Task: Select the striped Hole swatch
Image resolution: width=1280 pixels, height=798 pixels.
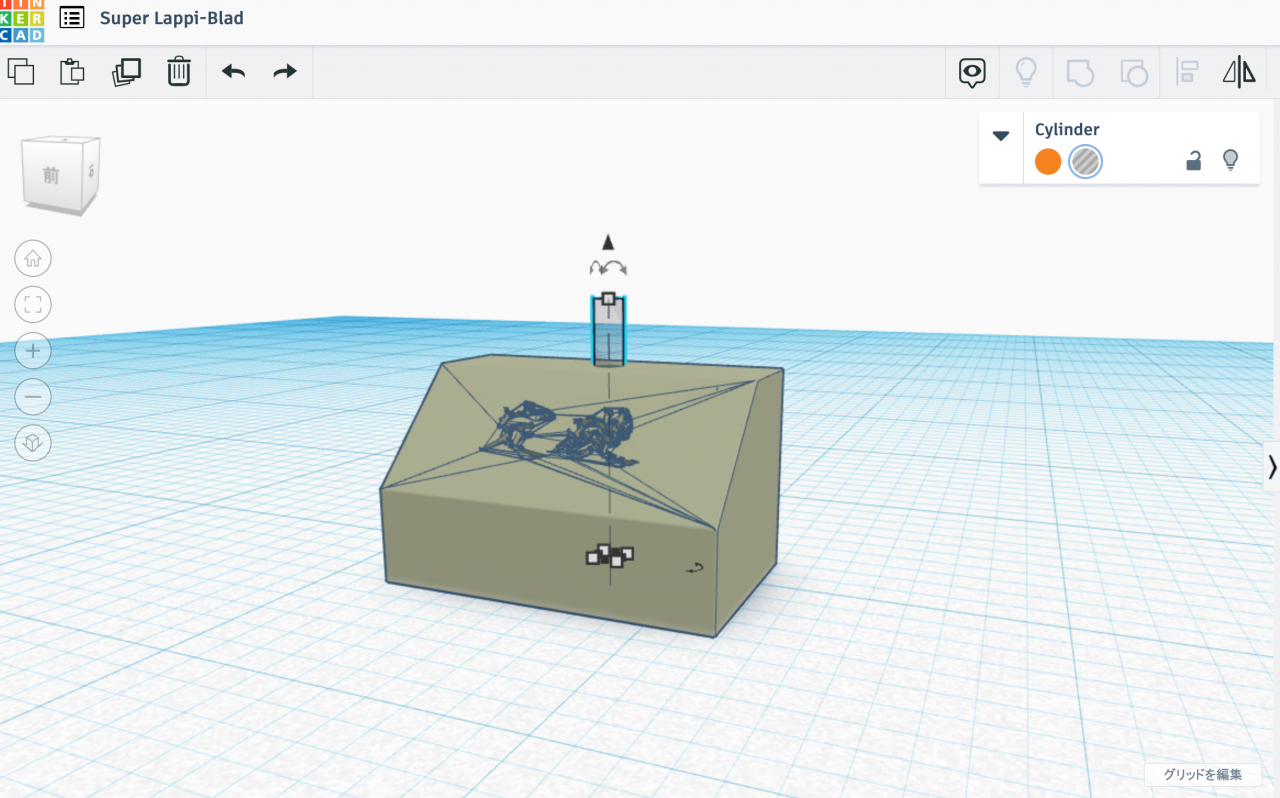Action: [1085, 161]
